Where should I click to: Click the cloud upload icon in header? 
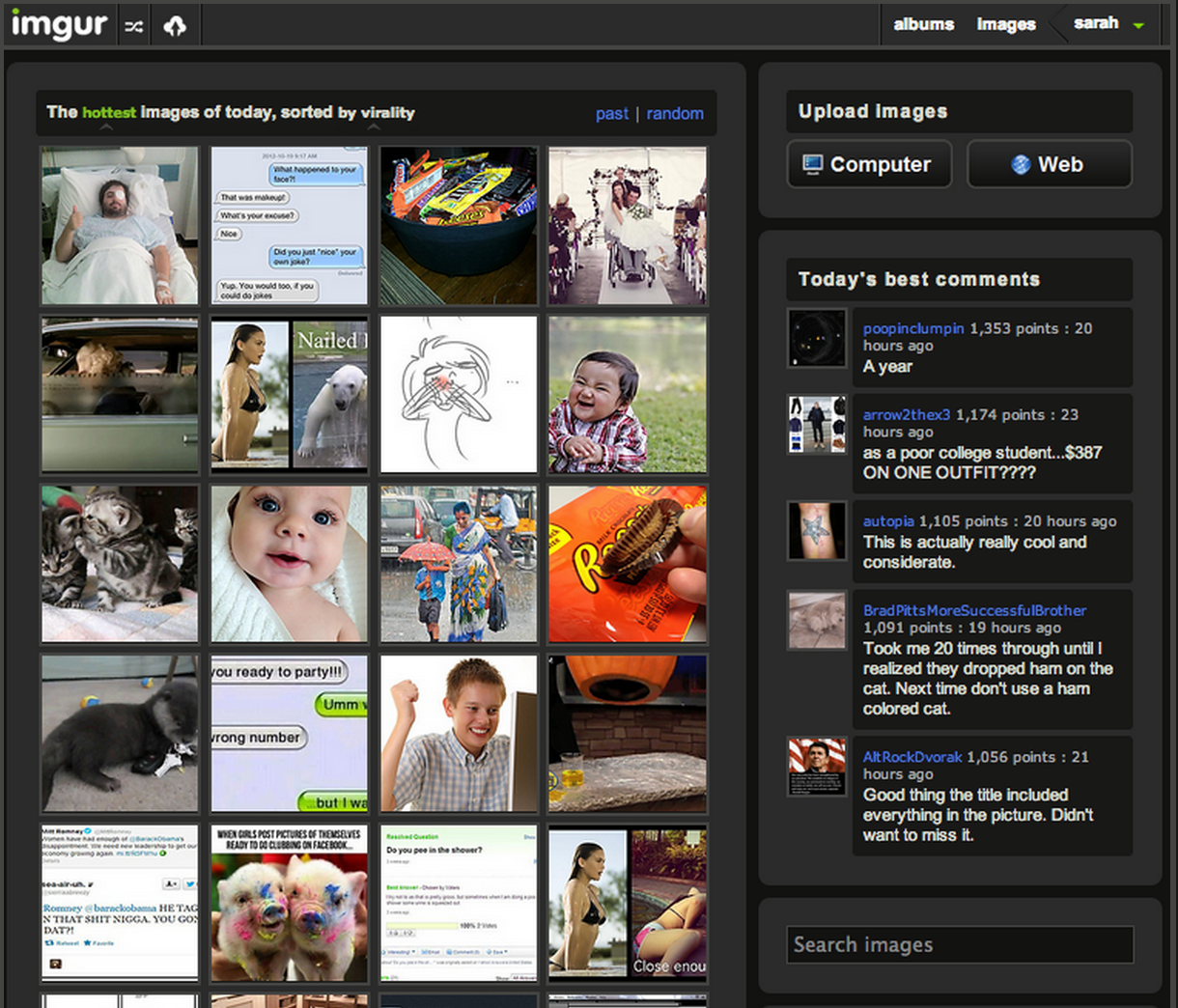[175, 26]
